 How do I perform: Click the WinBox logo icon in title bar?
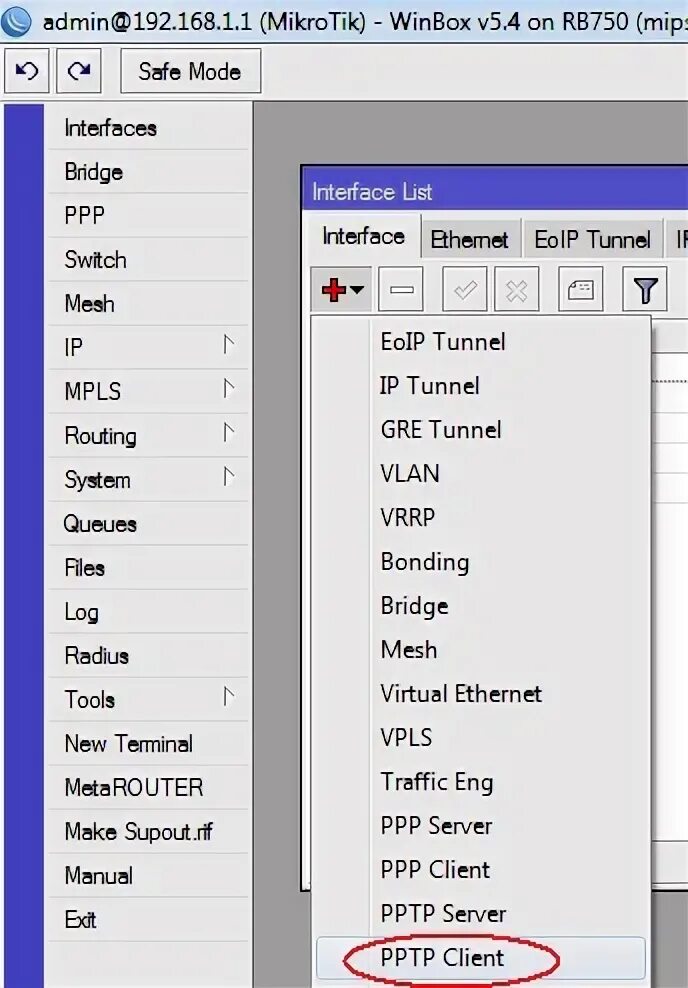tap(17, 21)
